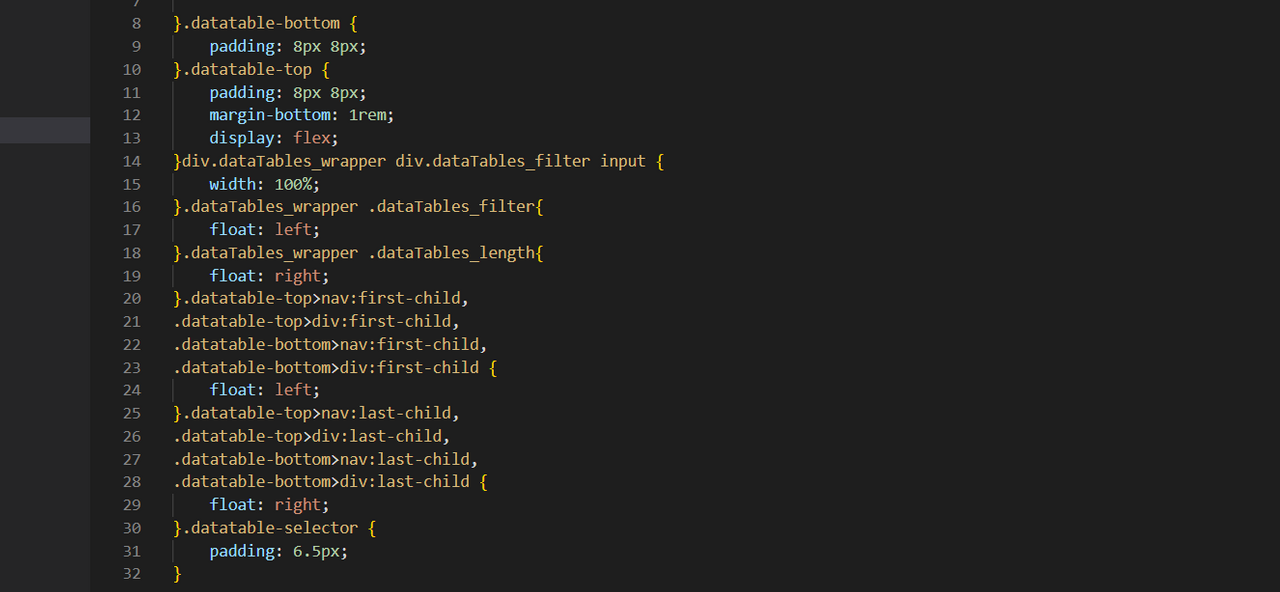Viewport: 1280px width, 592px height.
Task: Click the margin-bottom property name
Action: pyautogui.click(x=272, y=115)
